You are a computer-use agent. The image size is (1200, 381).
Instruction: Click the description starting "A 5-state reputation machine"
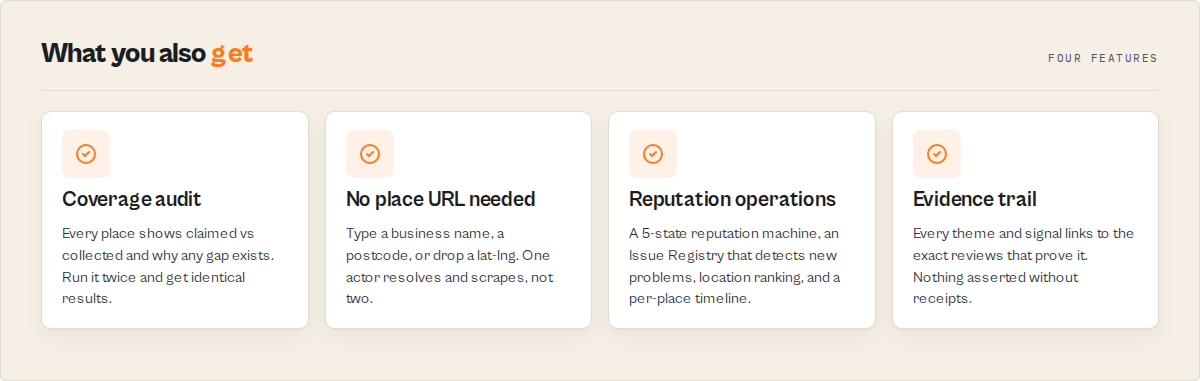click(x=735, y=266)
